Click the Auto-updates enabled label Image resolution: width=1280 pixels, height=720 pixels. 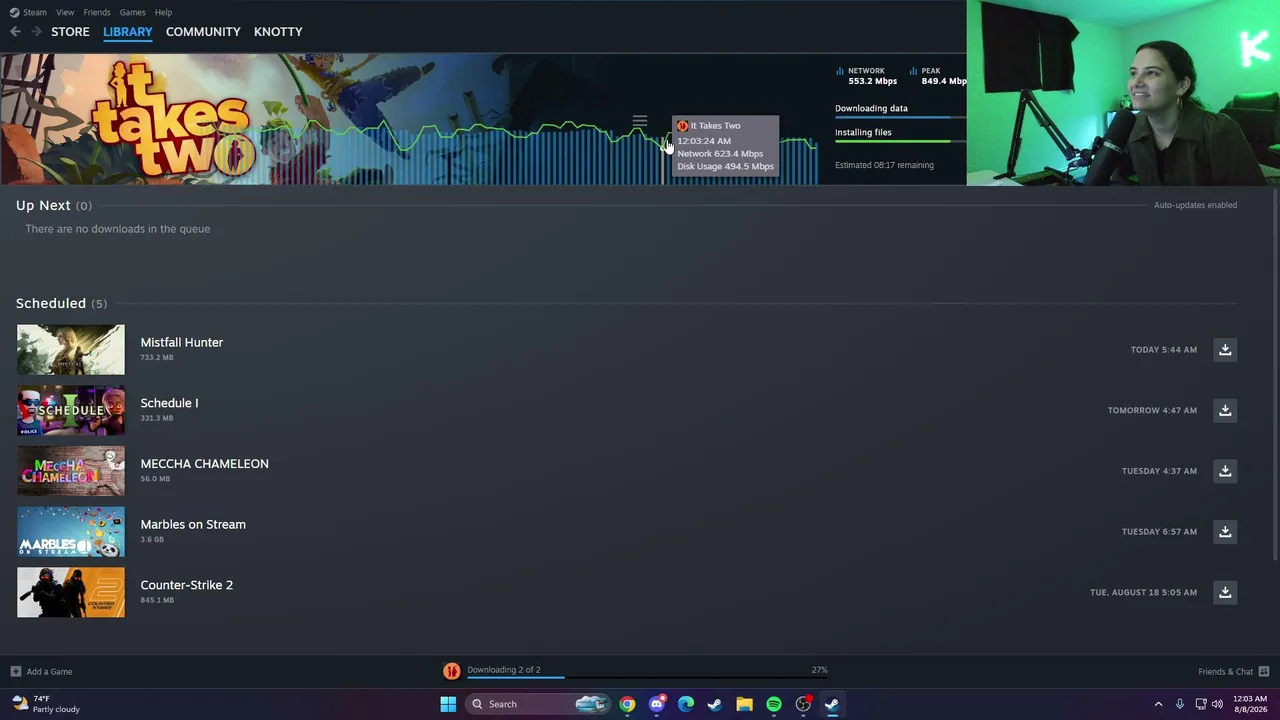1195,205
